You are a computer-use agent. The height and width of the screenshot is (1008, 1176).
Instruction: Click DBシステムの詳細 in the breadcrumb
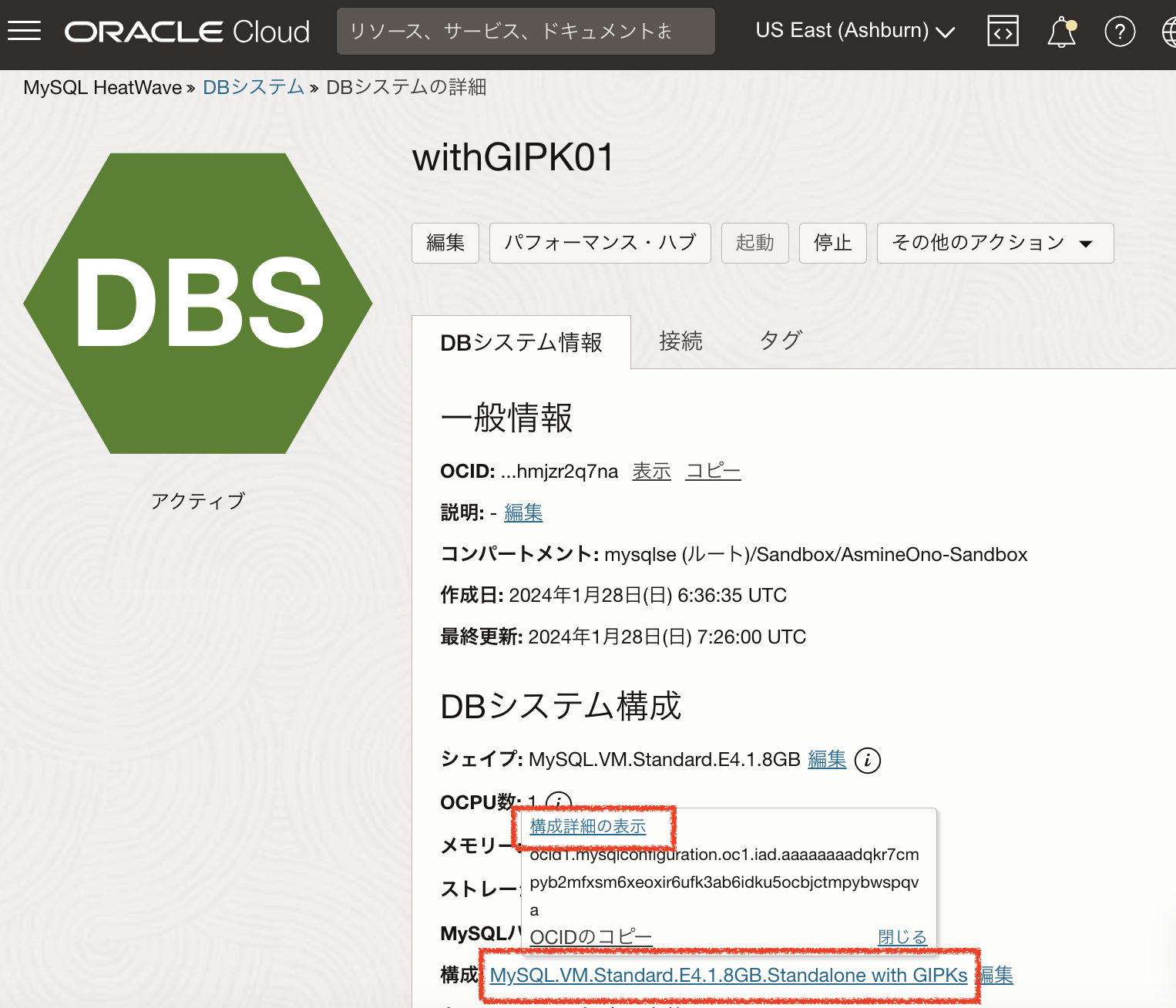[406, 87]
